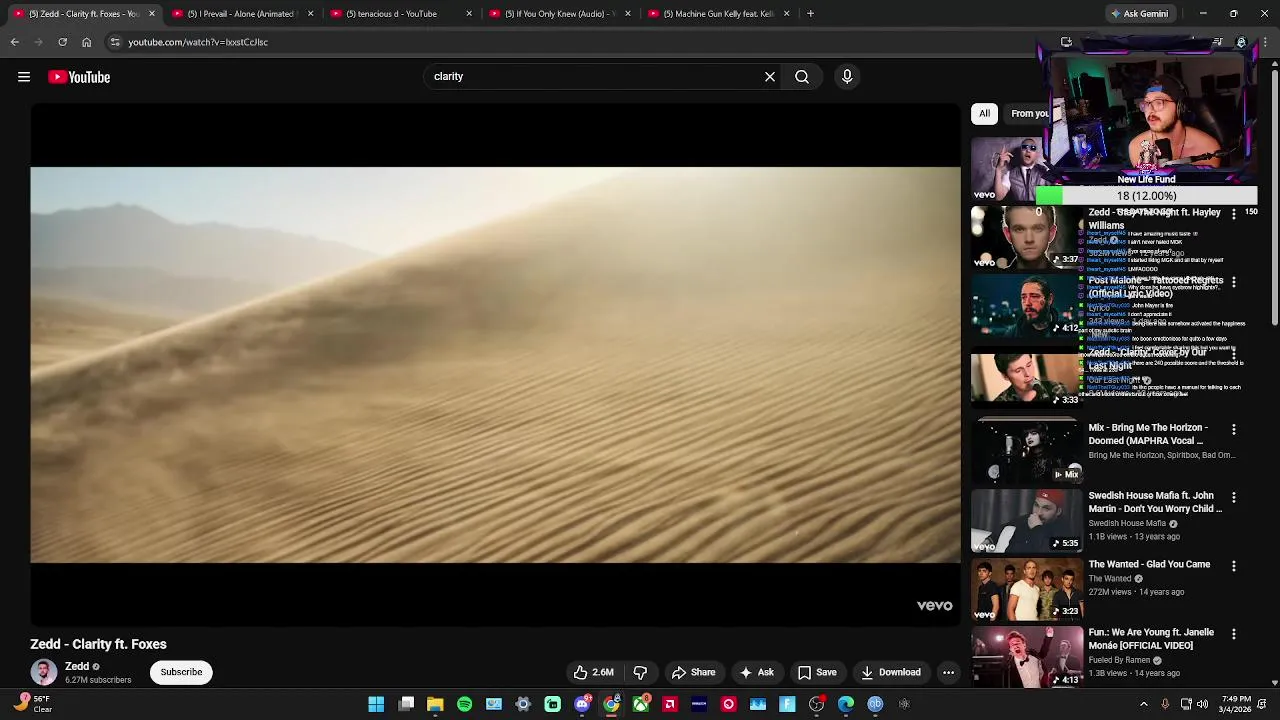The height and width of the screenshot is (720, 1280).
Task: Select the address bar URL
Action: click(x=198, y=42)
